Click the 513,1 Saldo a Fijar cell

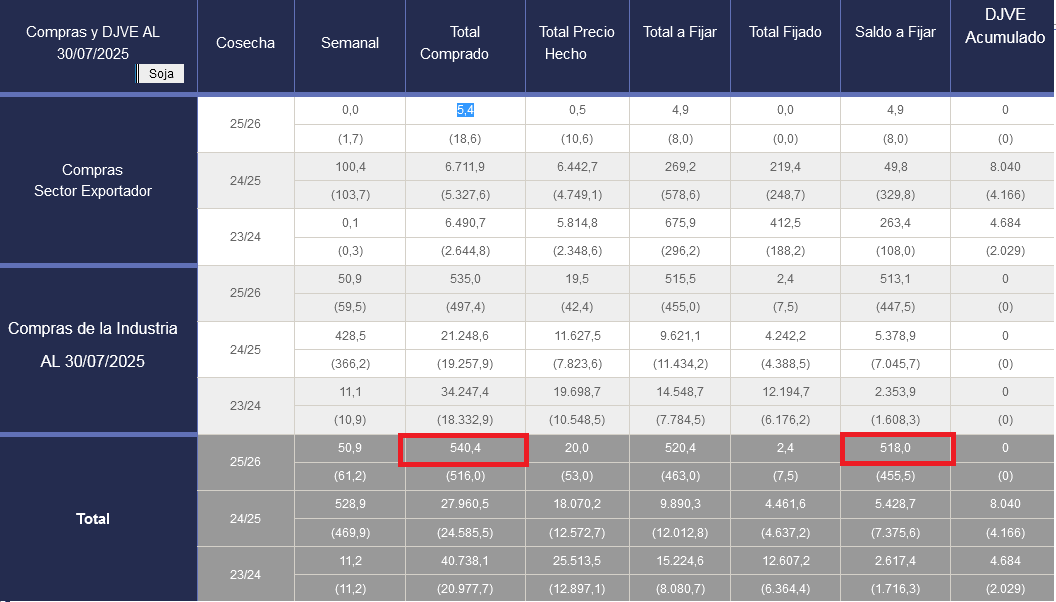(x=895, y=279)
